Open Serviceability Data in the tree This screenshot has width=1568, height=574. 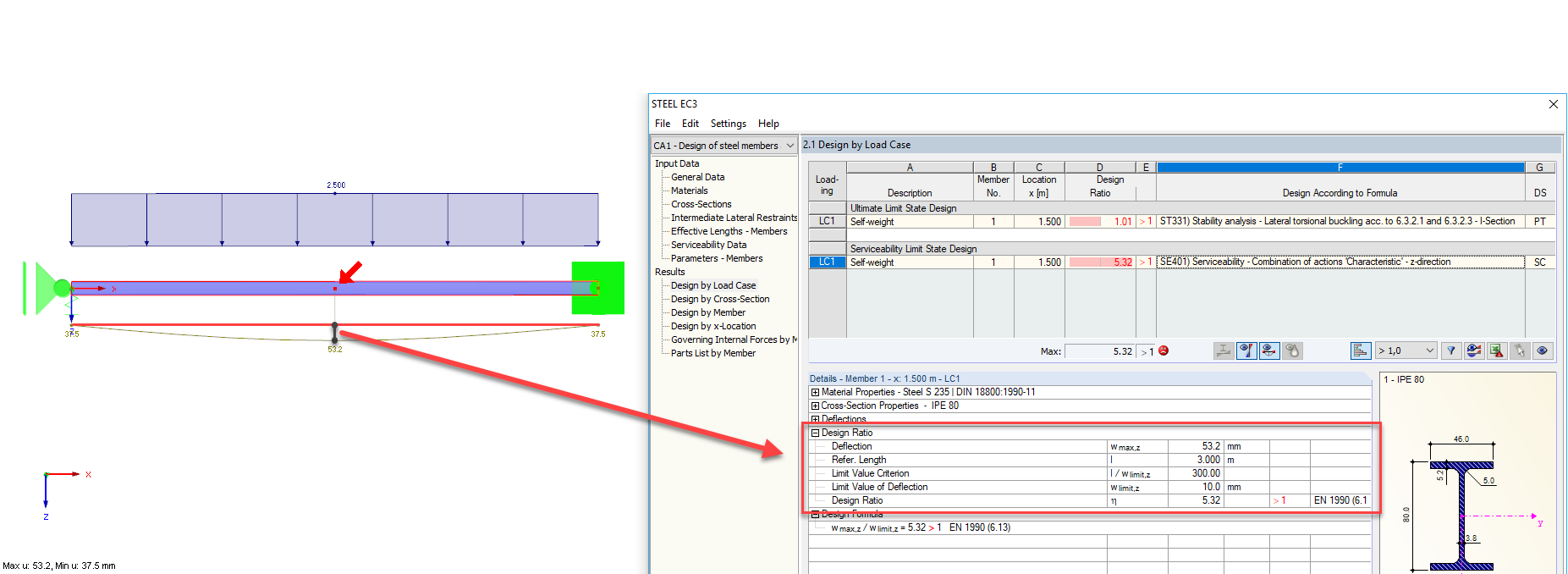tap(708, 245)
